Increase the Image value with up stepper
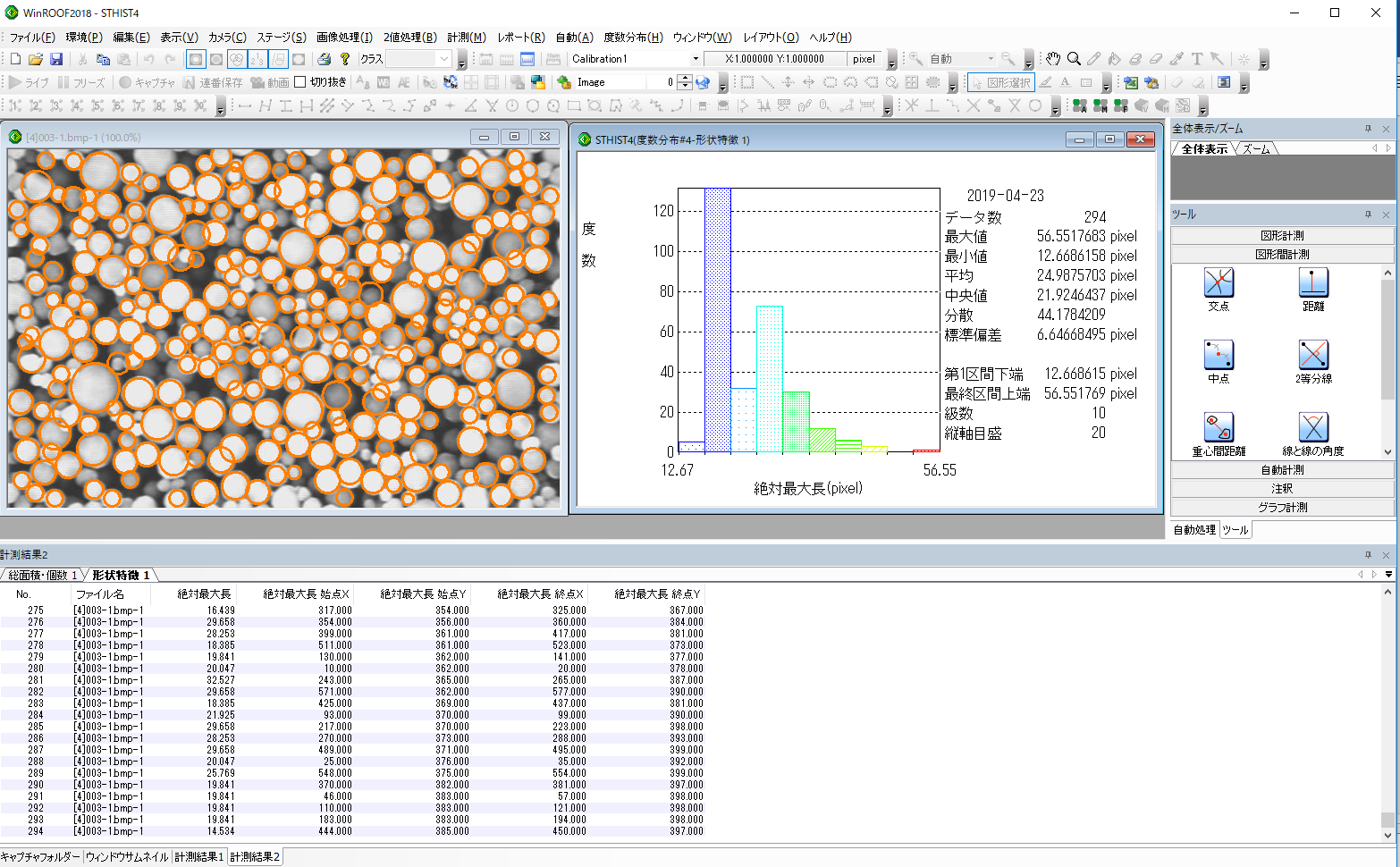 685,78
